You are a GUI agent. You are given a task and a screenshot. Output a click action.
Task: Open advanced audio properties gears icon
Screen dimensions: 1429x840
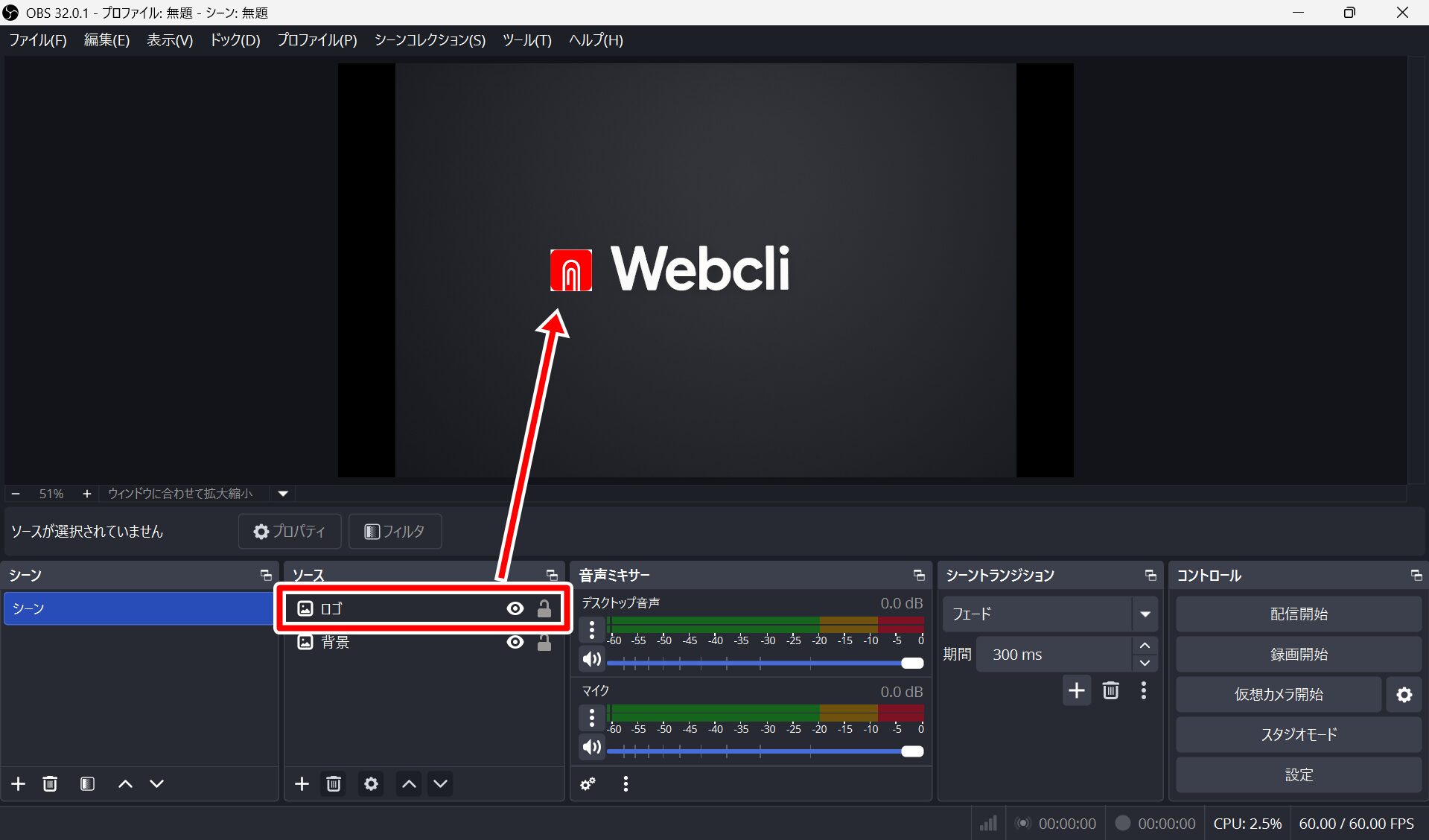[x=588, y=783]
